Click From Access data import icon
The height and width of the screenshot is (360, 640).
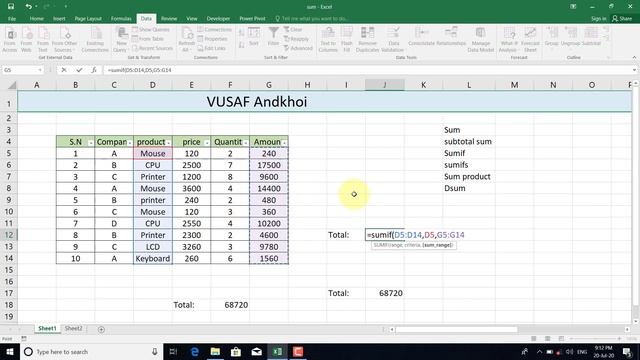[x=10, y=40]
